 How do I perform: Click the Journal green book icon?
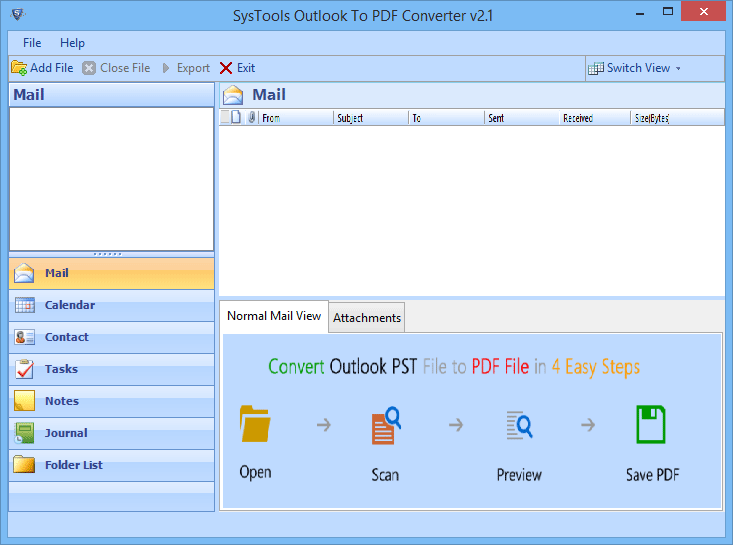tap(24, 433)
